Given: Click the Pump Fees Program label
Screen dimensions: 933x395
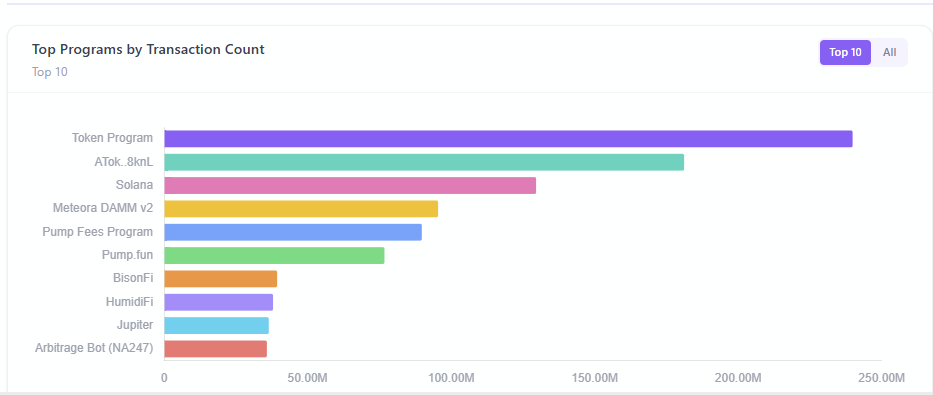Looking at the screenshot, I should click(98, 232).
